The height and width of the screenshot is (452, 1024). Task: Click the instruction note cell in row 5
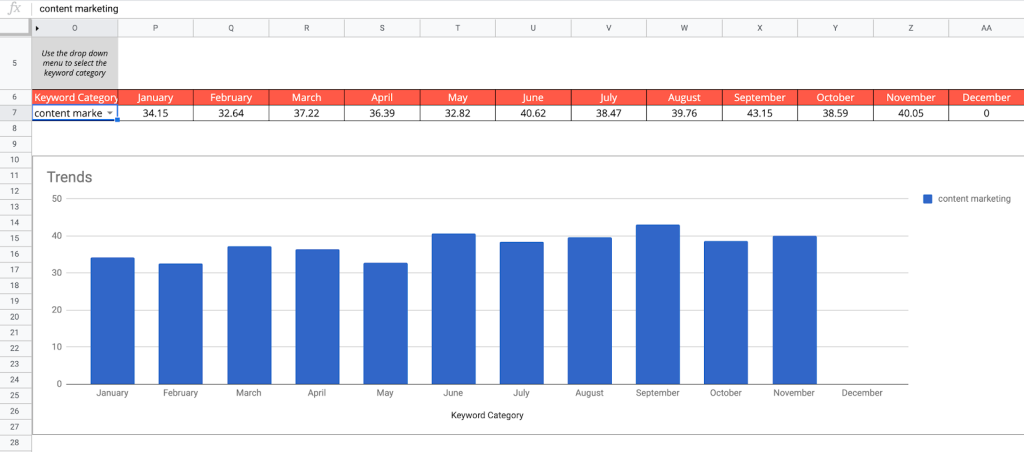[75, 62]
